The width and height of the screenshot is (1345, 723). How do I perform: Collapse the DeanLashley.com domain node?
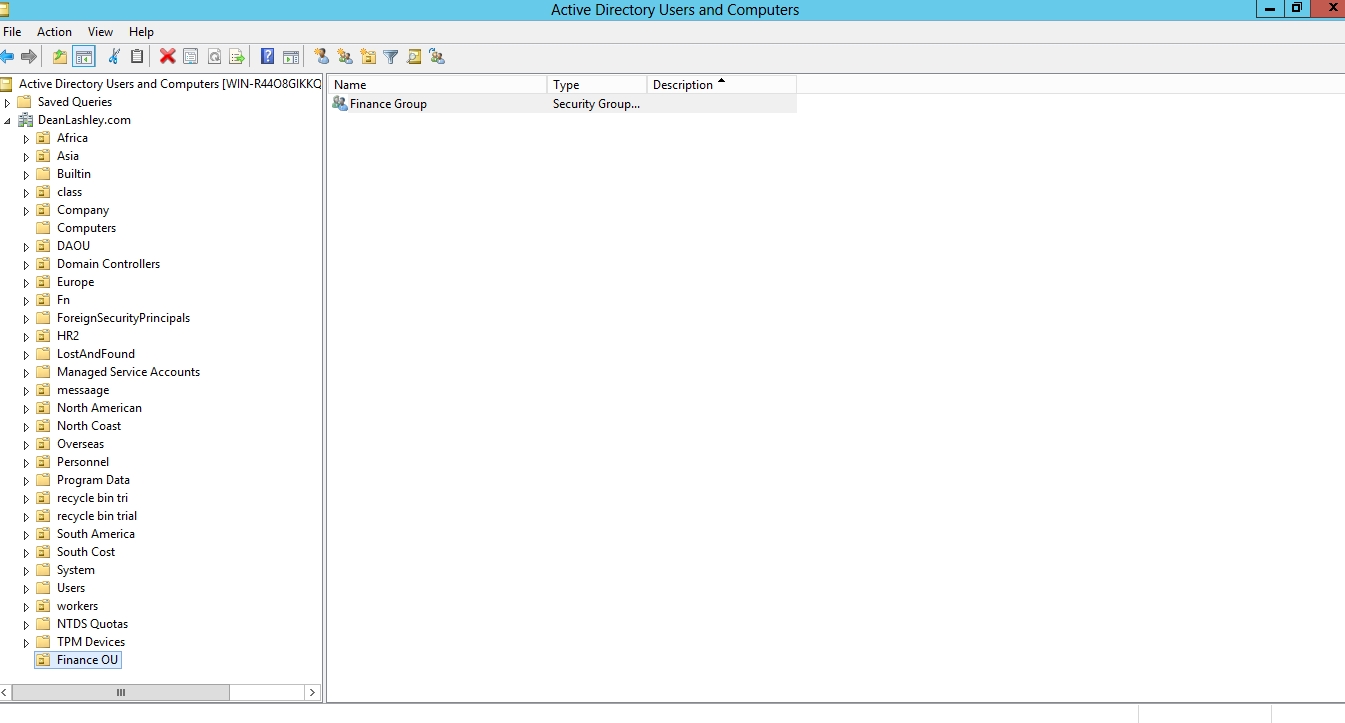7,120
